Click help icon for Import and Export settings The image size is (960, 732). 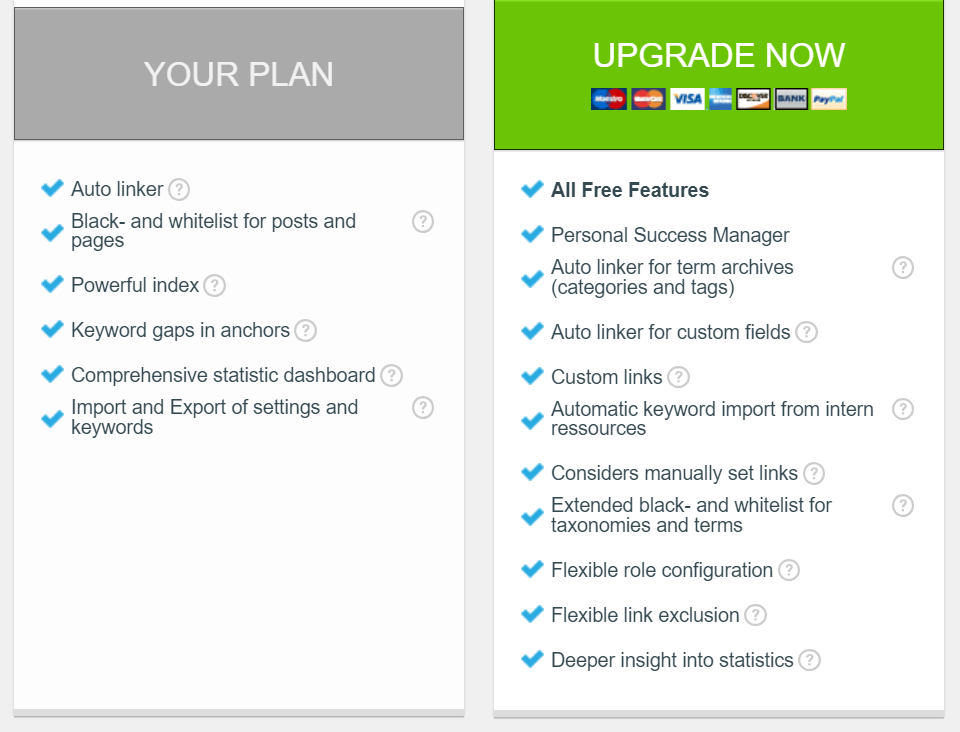click(423, 408)
